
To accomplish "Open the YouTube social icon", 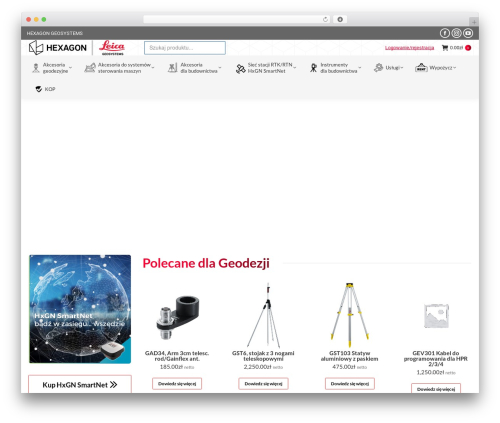I will click(x=468, y=33).
